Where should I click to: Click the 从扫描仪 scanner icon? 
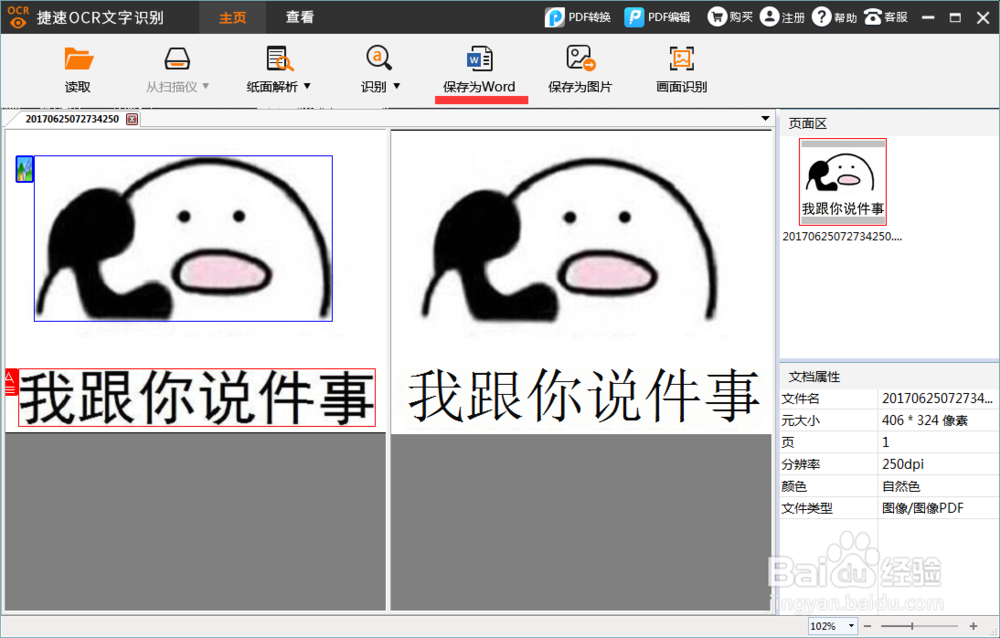pos(177,59)
